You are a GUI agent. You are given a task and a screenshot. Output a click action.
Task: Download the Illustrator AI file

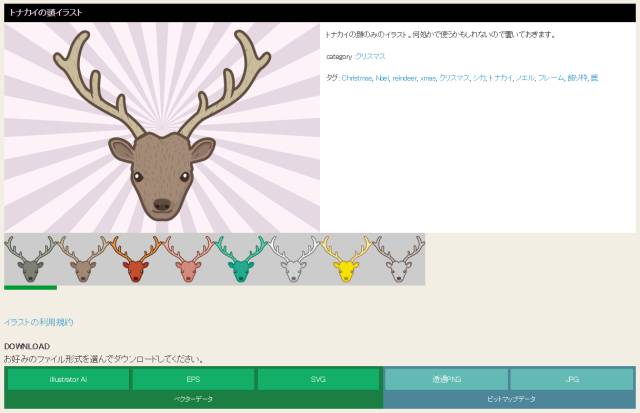pos(68,380)
